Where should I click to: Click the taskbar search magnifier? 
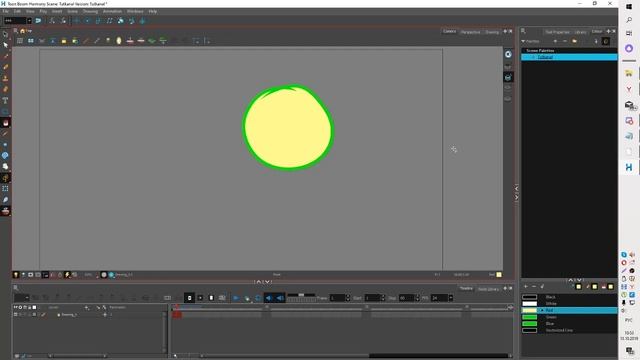coord(629,20)
